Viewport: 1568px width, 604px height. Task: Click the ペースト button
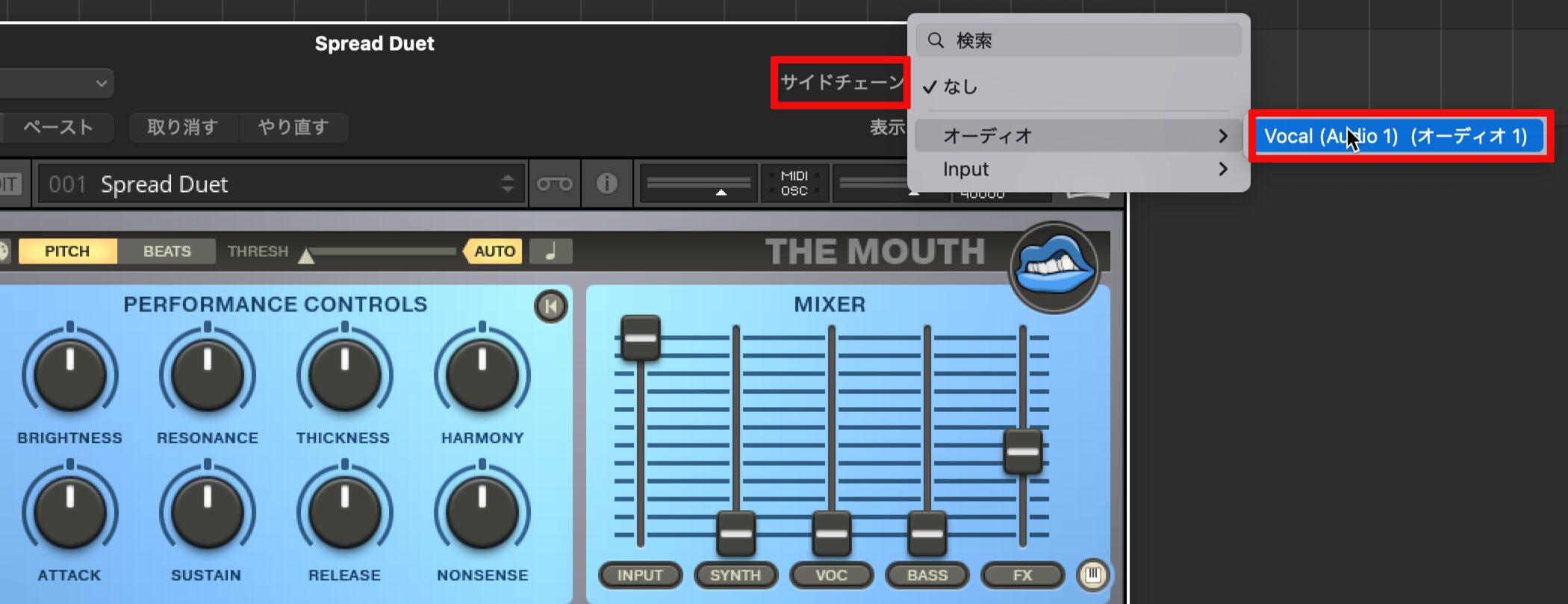[58, 128]
